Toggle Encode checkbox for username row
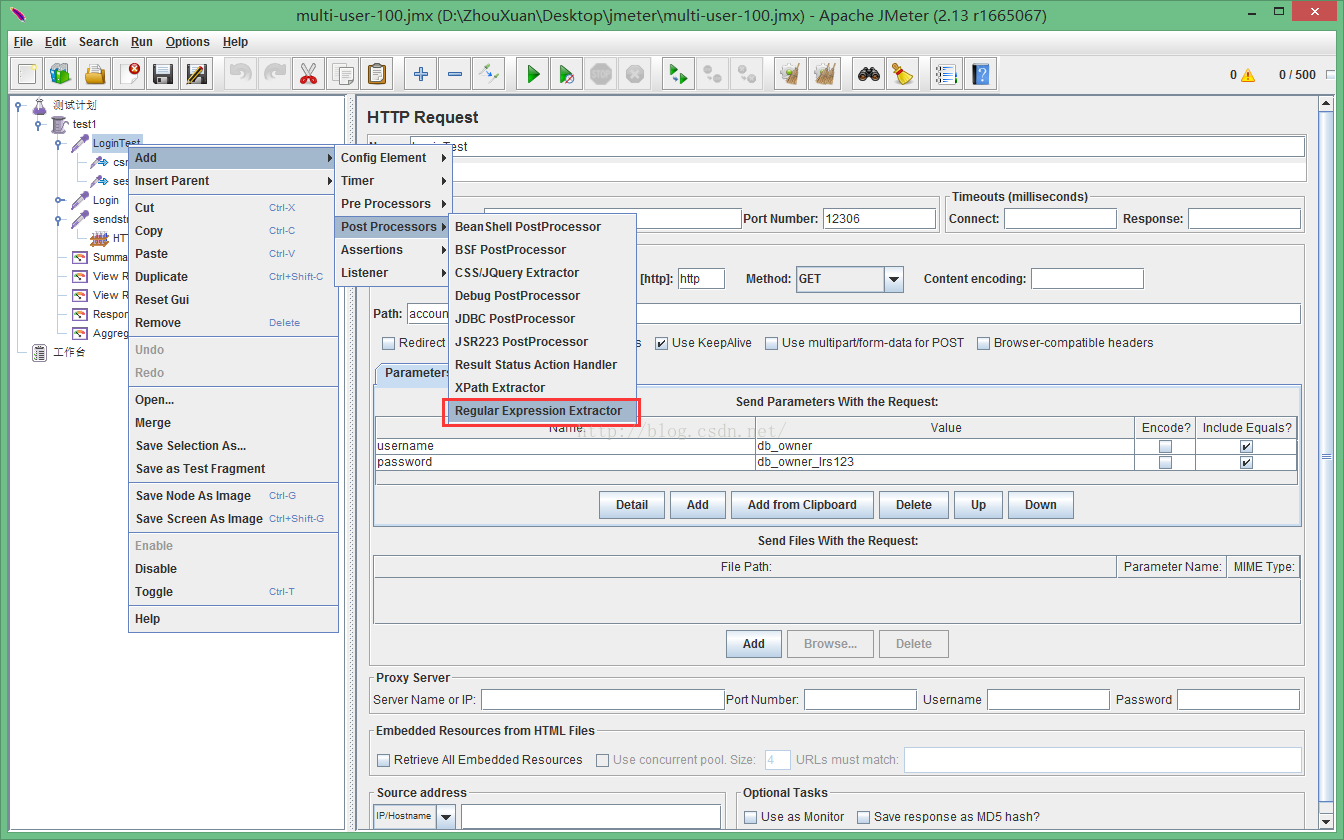Viewport: 1344px width, 840px height. pos(1165,446)
